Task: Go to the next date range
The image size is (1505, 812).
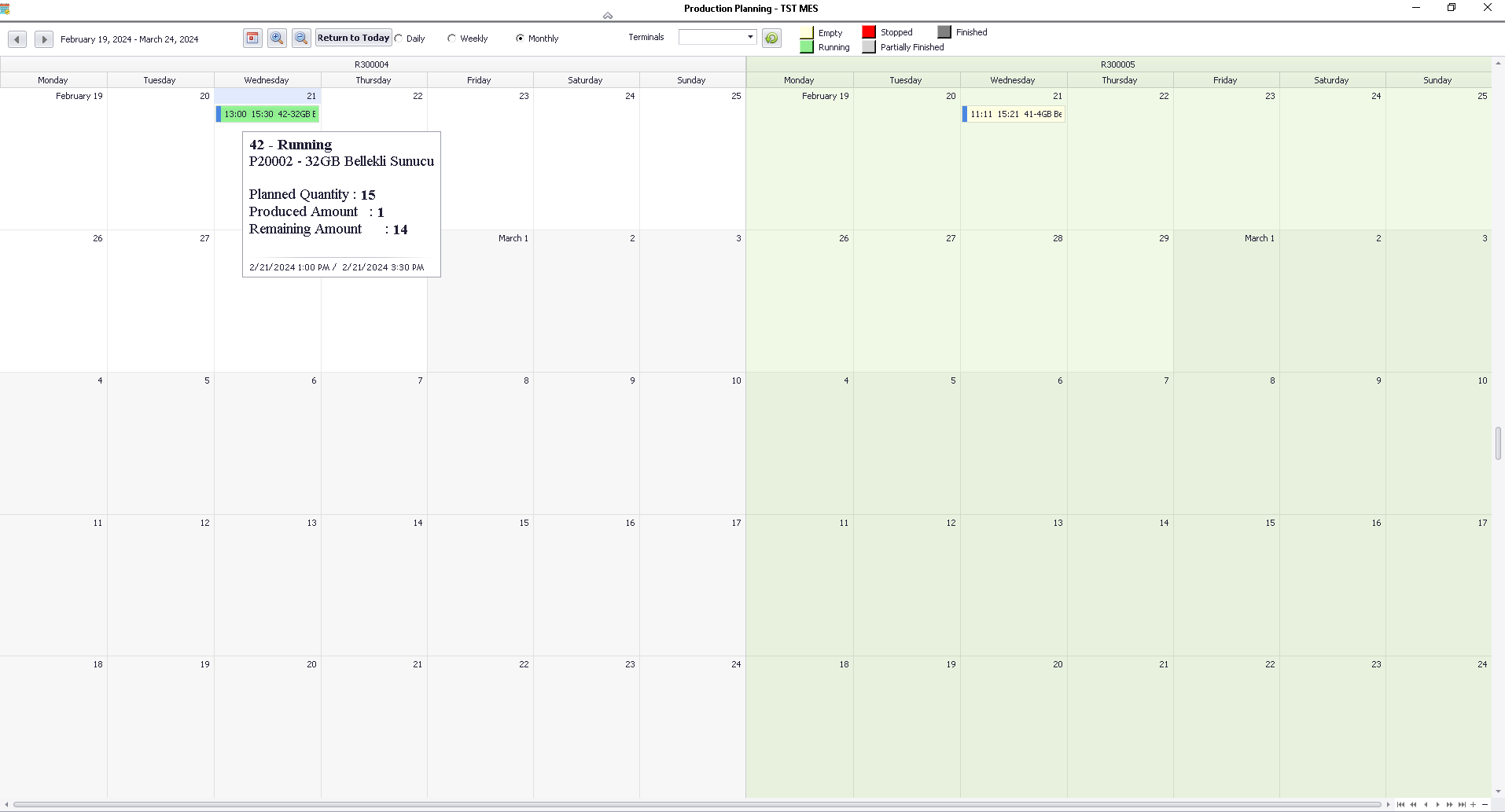Action: pos(44,39)
